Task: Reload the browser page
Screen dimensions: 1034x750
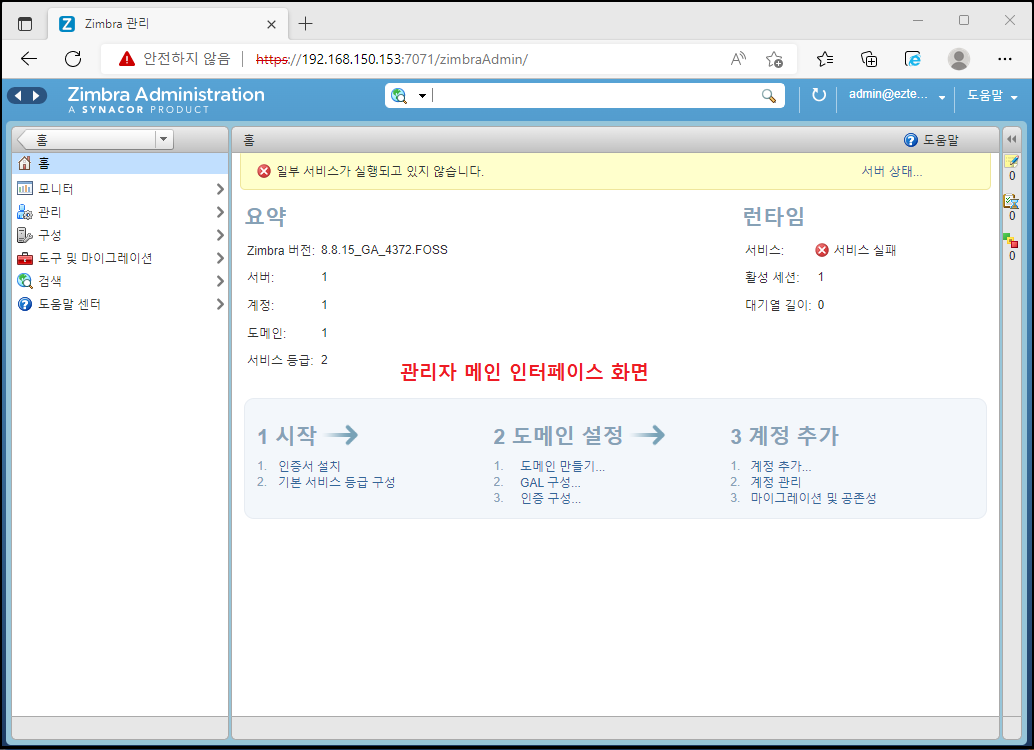Action: [73, 59]
